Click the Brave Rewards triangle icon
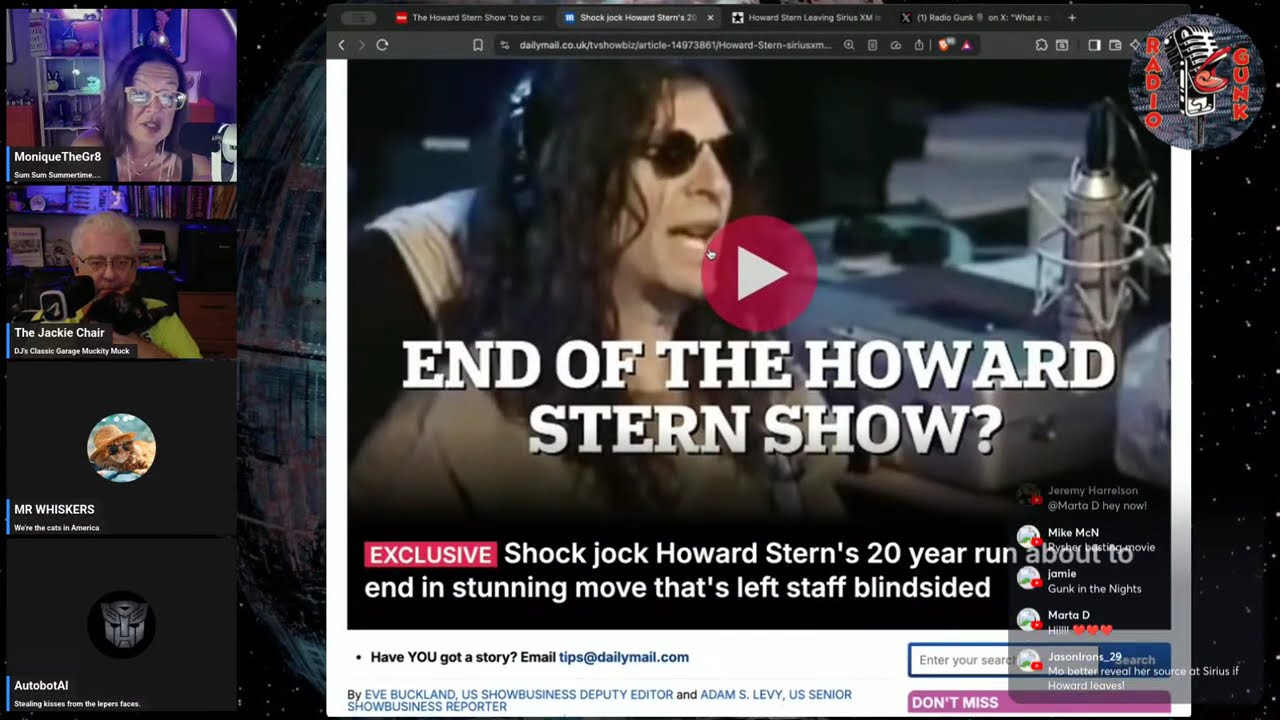 point(966,45)
